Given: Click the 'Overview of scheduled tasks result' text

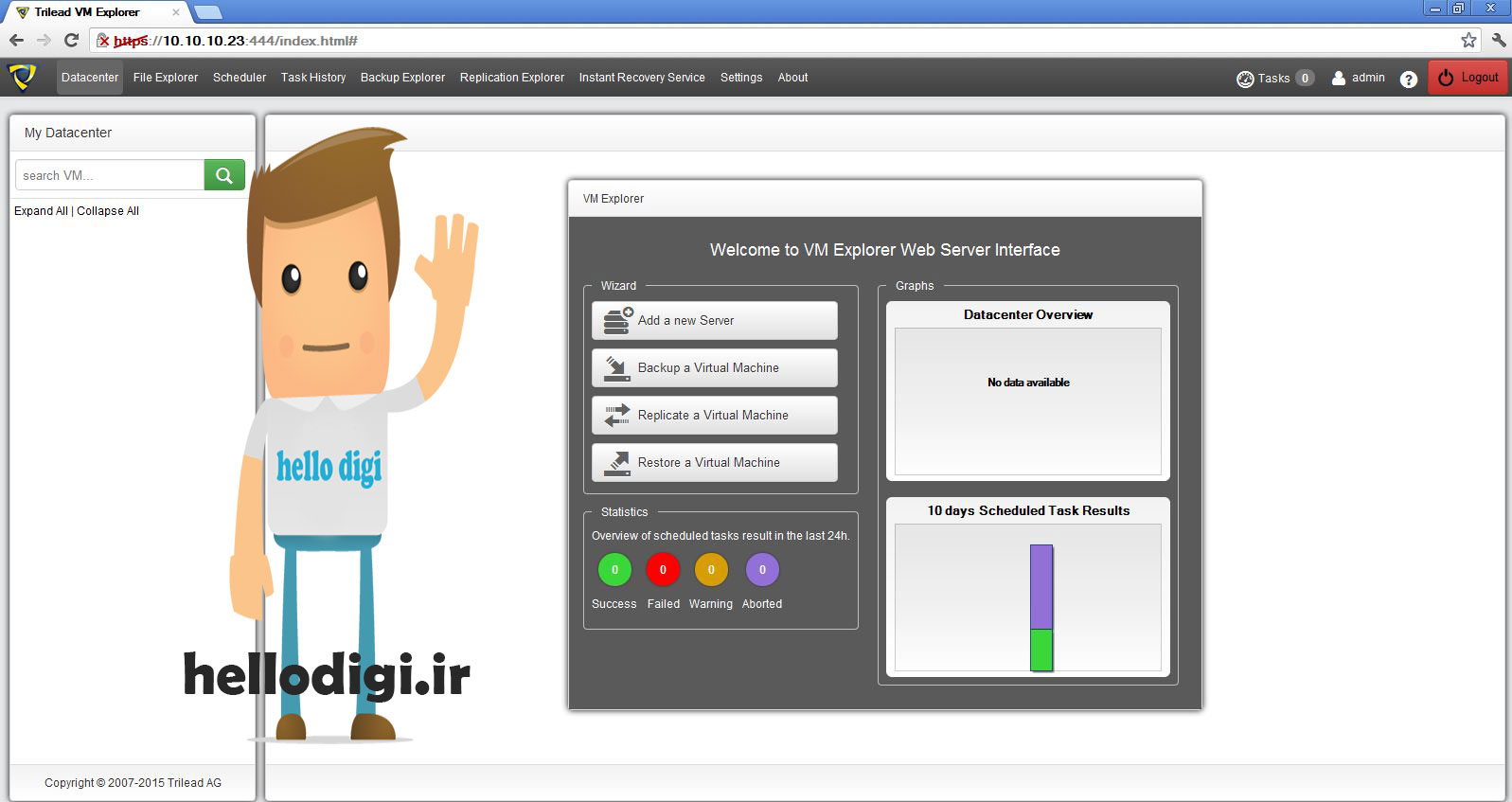Looking at the screenshot, I should [720, 536].
